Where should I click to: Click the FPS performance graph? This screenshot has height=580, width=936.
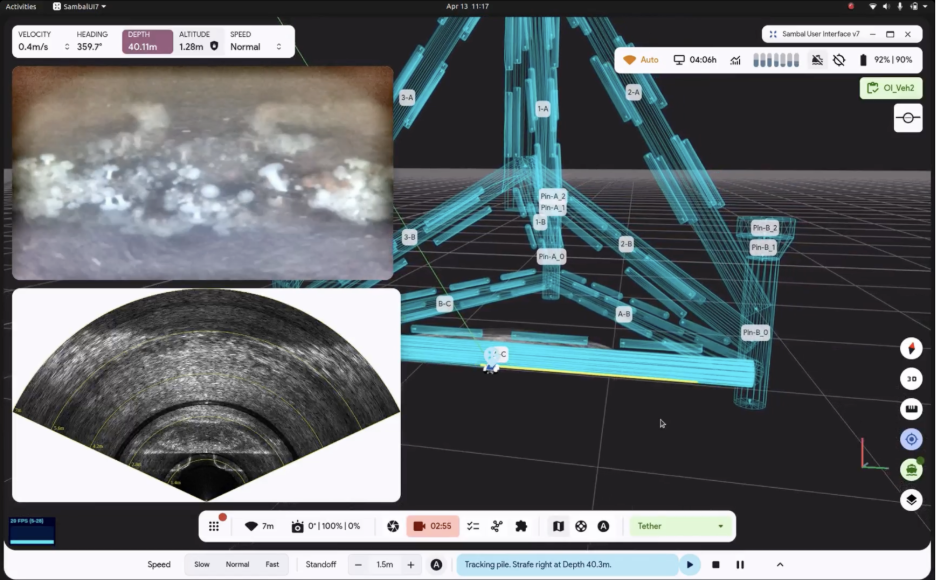[x=32, y=531]
